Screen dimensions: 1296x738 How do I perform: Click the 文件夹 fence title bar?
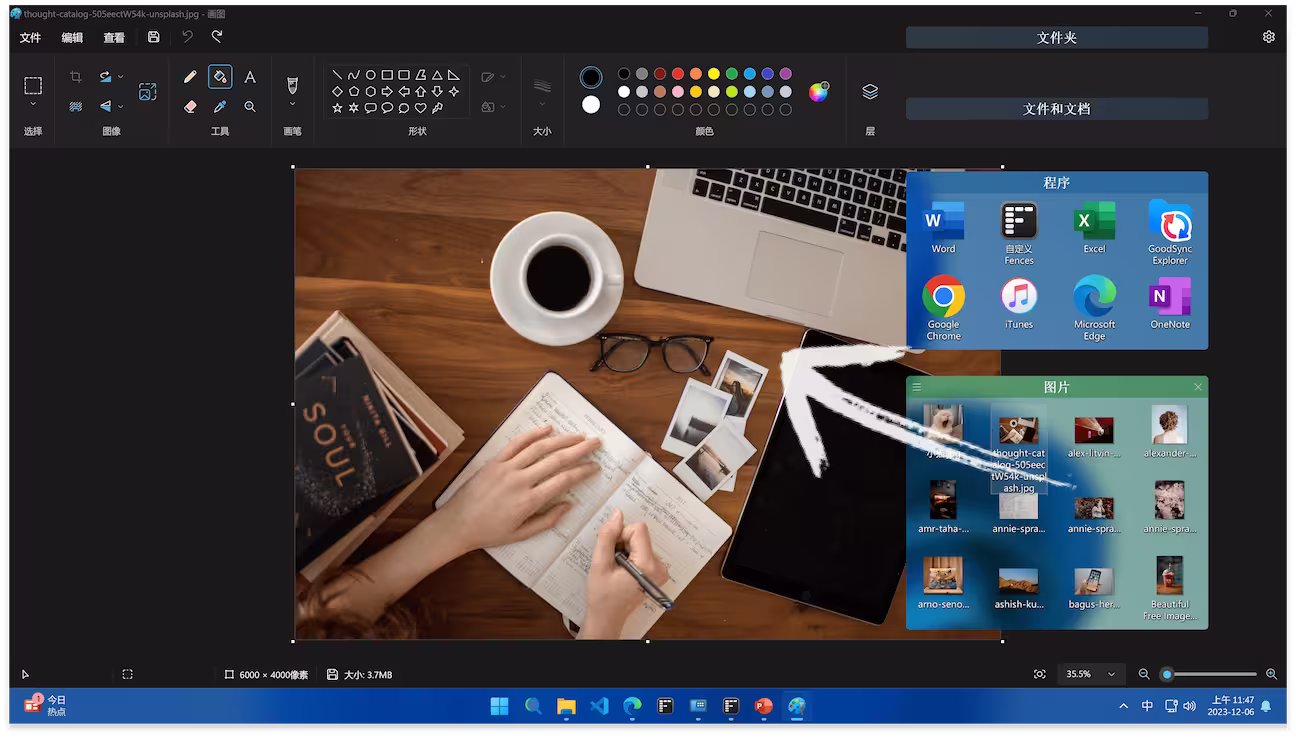1057,38
